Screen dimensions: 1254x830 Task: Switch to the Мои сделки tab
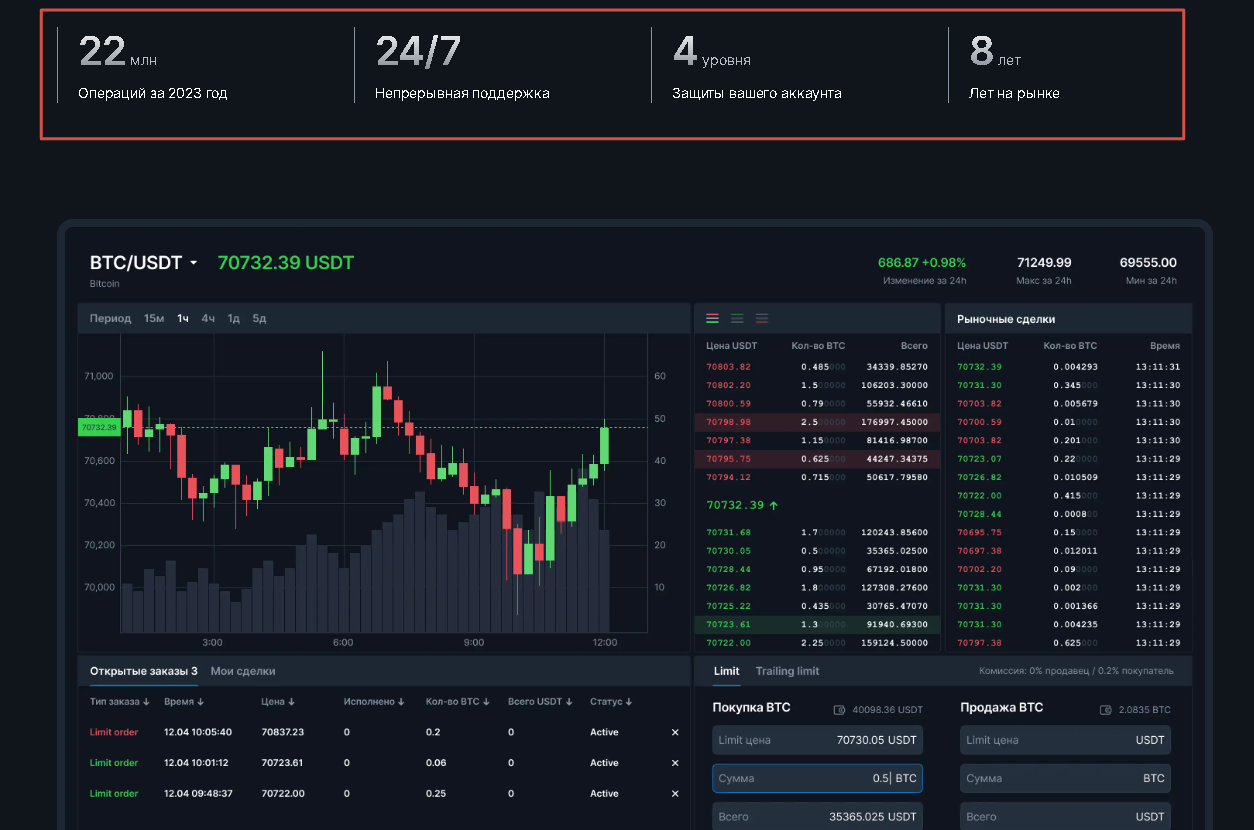243,671
